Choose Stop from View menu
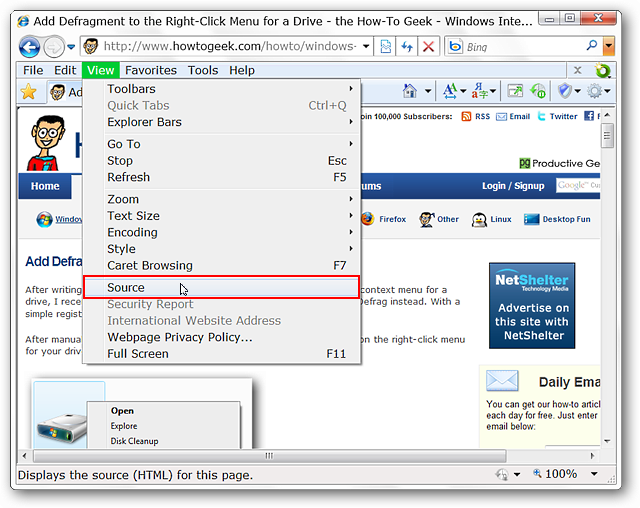640x508 pixels. [x=222, y=161]
